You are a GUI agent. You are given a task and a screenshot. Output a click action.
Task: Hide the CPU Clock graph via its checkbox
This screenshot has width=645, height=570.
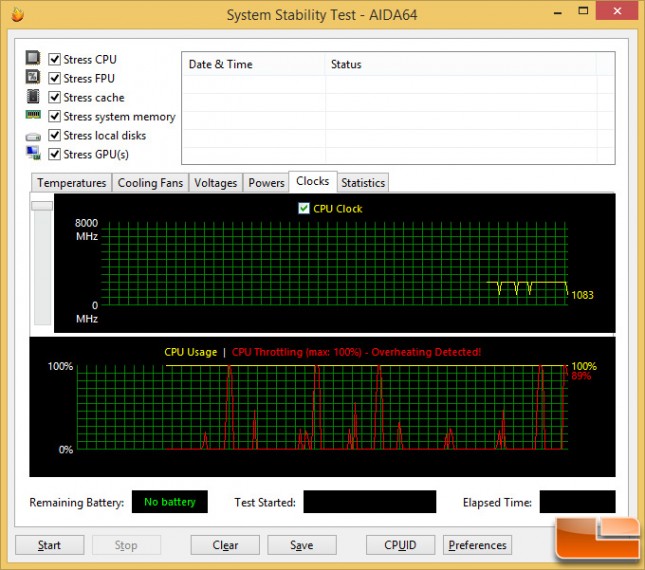(304, 209)
